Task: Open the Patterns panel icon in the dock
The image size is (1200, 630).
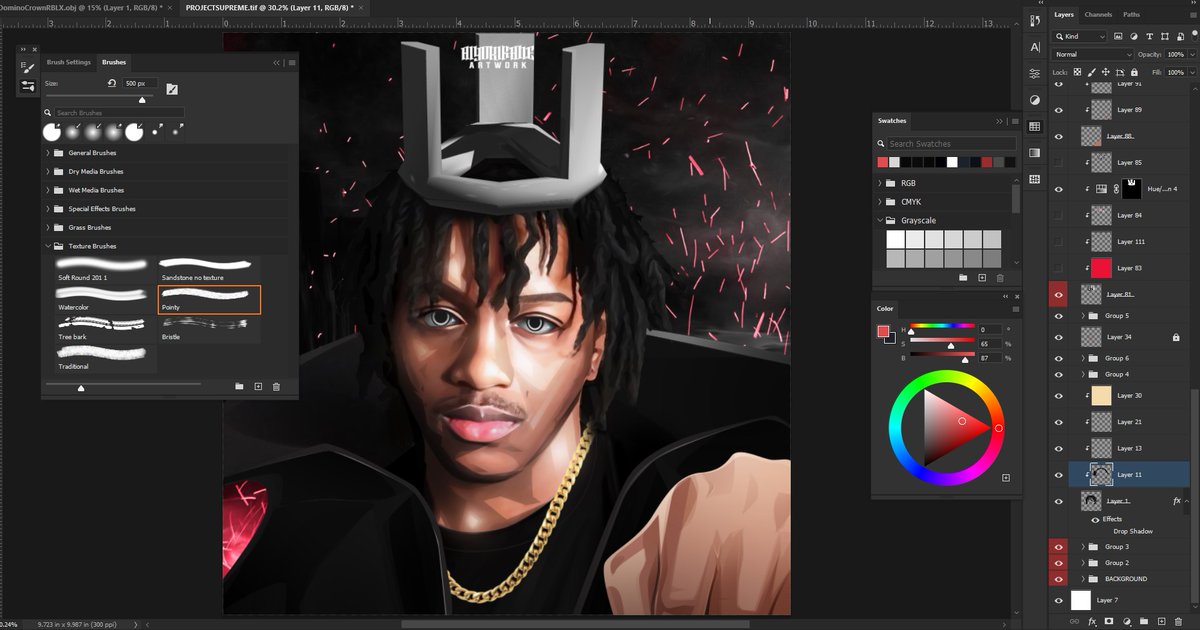Action: (x=1034, y=179)
